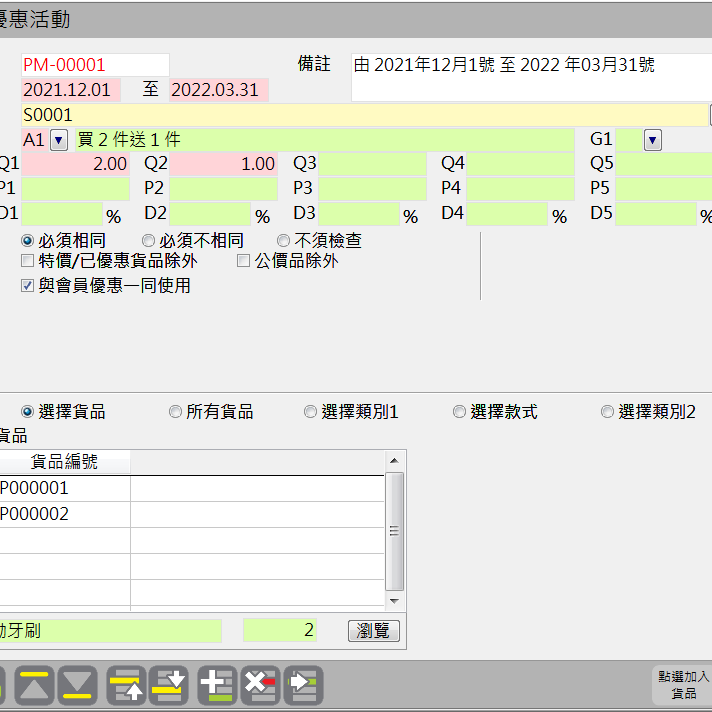Viewport: 712px width, 712px height.
Task: Select the 所有貨品 radio button
Action: coord(175,412)
